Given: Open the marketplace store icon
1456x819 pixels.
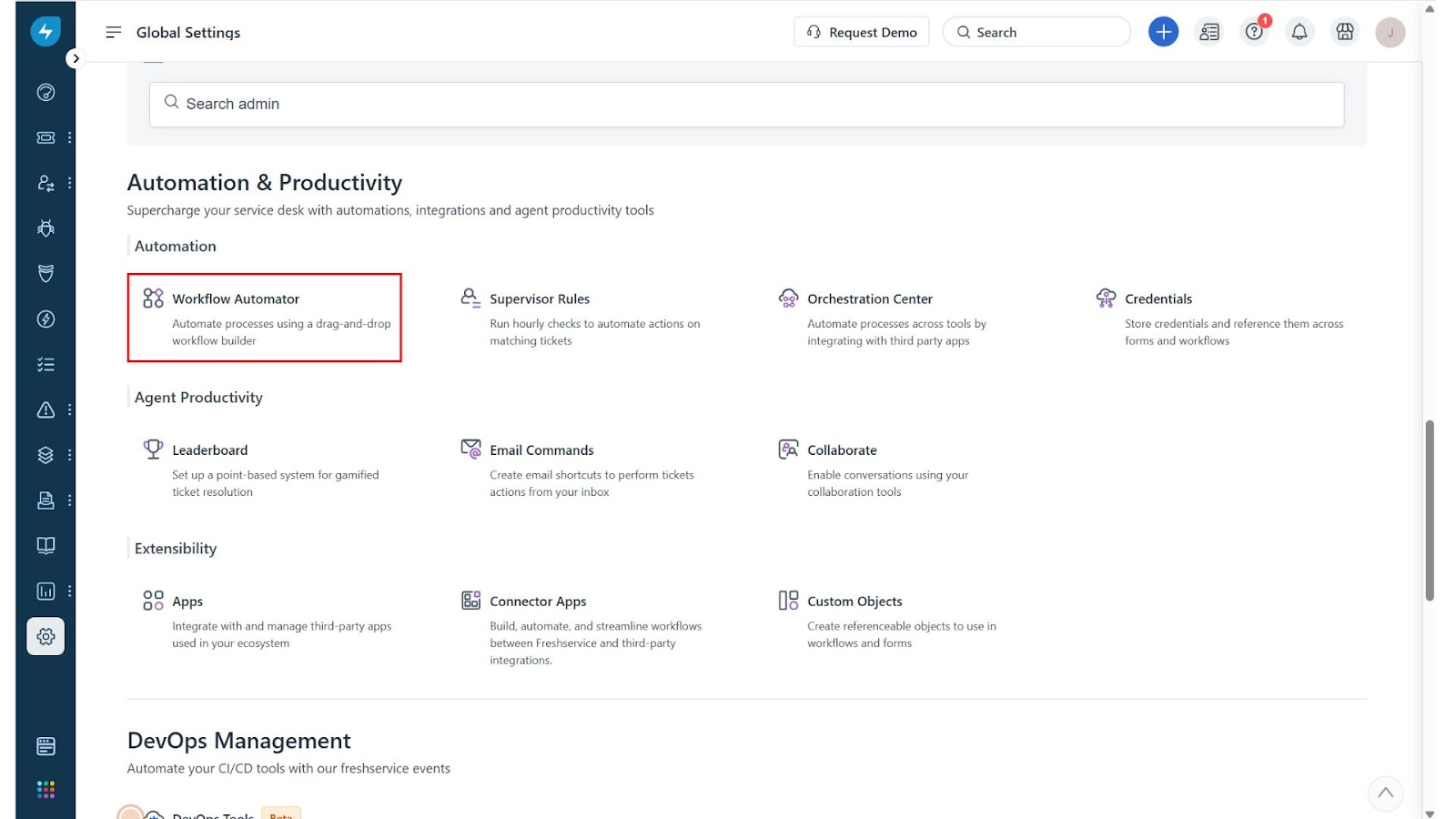Looking at the screenshot, I should tap(1345, 32).
